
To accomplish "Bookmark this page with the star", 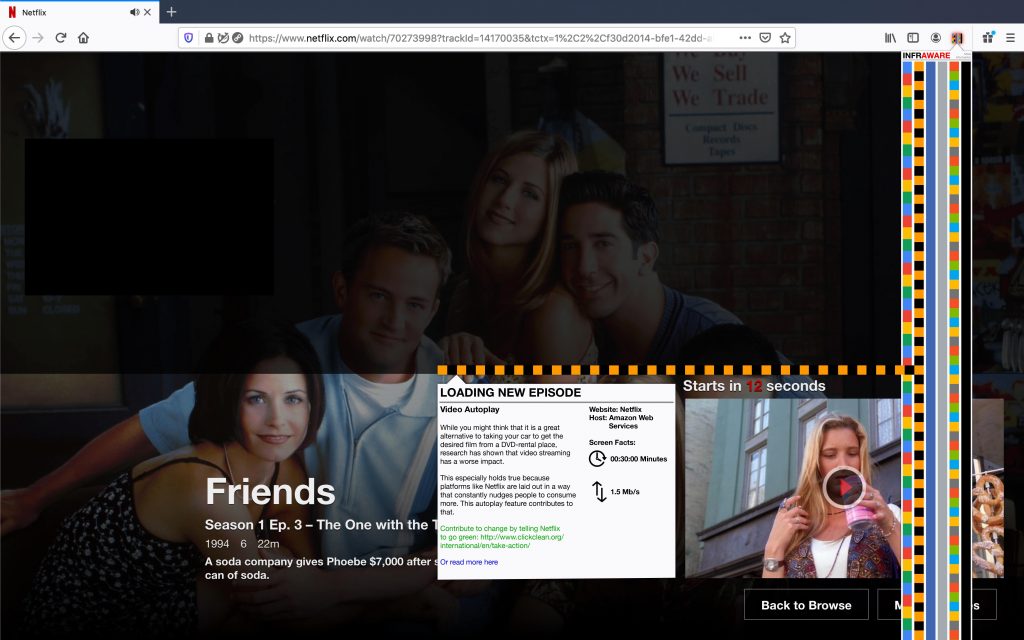I will click(785, 38).
